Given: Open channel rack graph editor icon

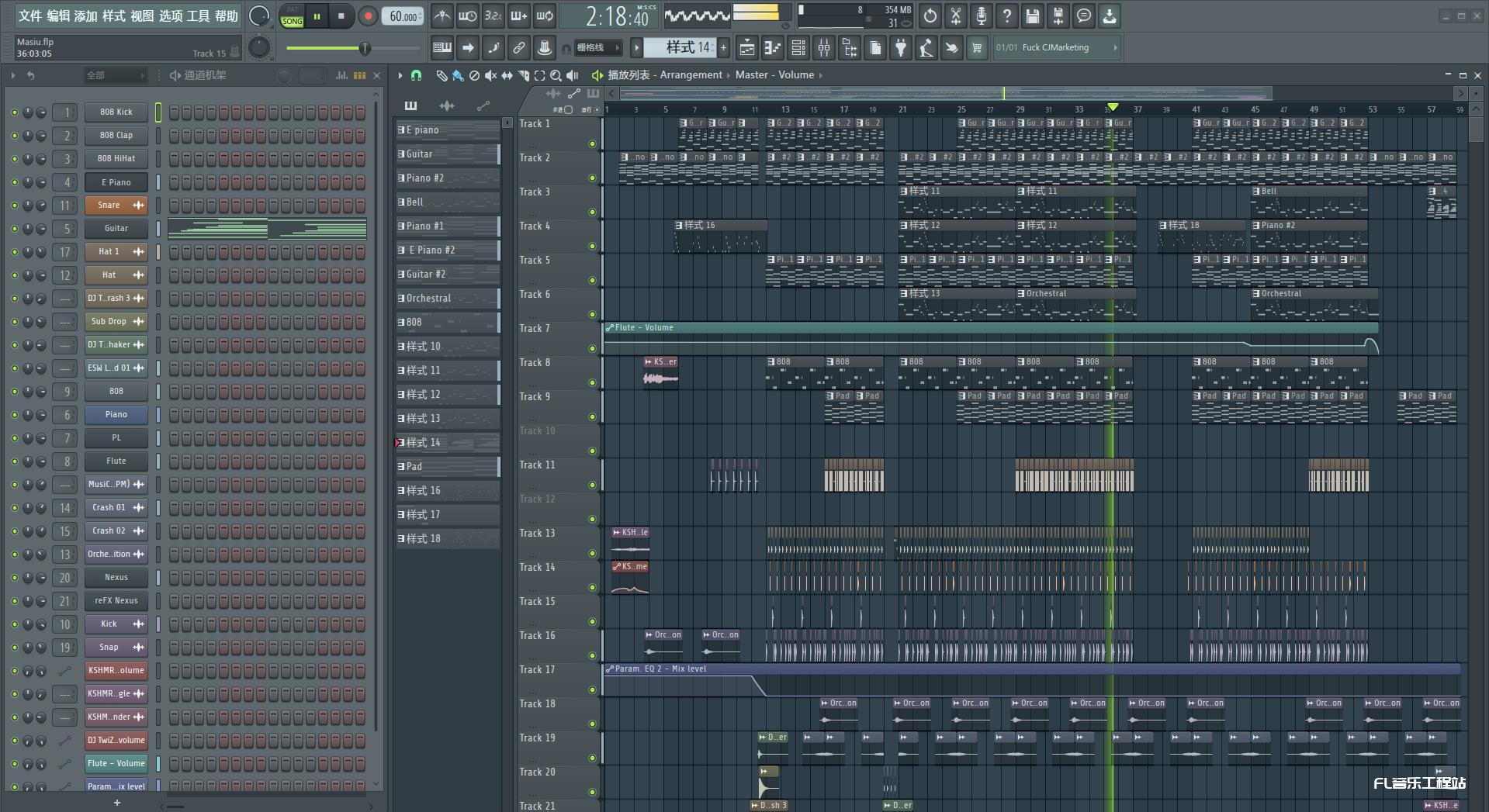Looking at the screenshot, I should point(341,75).
